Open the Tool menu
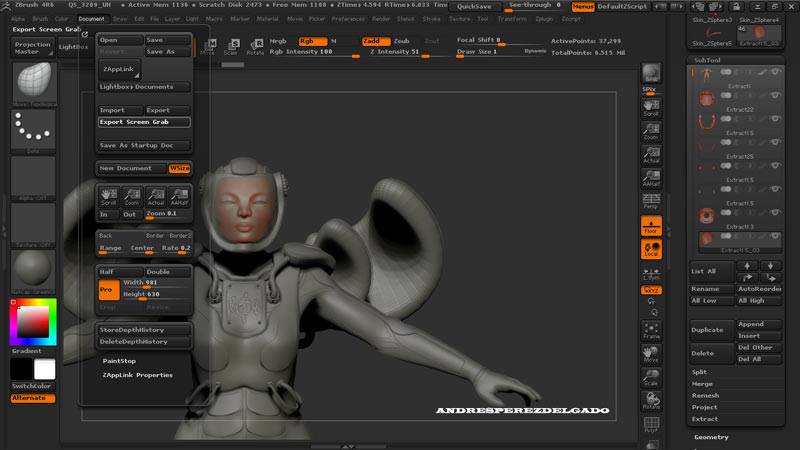Viewport: 800px width, 450px height. click(x=483, y=19)
